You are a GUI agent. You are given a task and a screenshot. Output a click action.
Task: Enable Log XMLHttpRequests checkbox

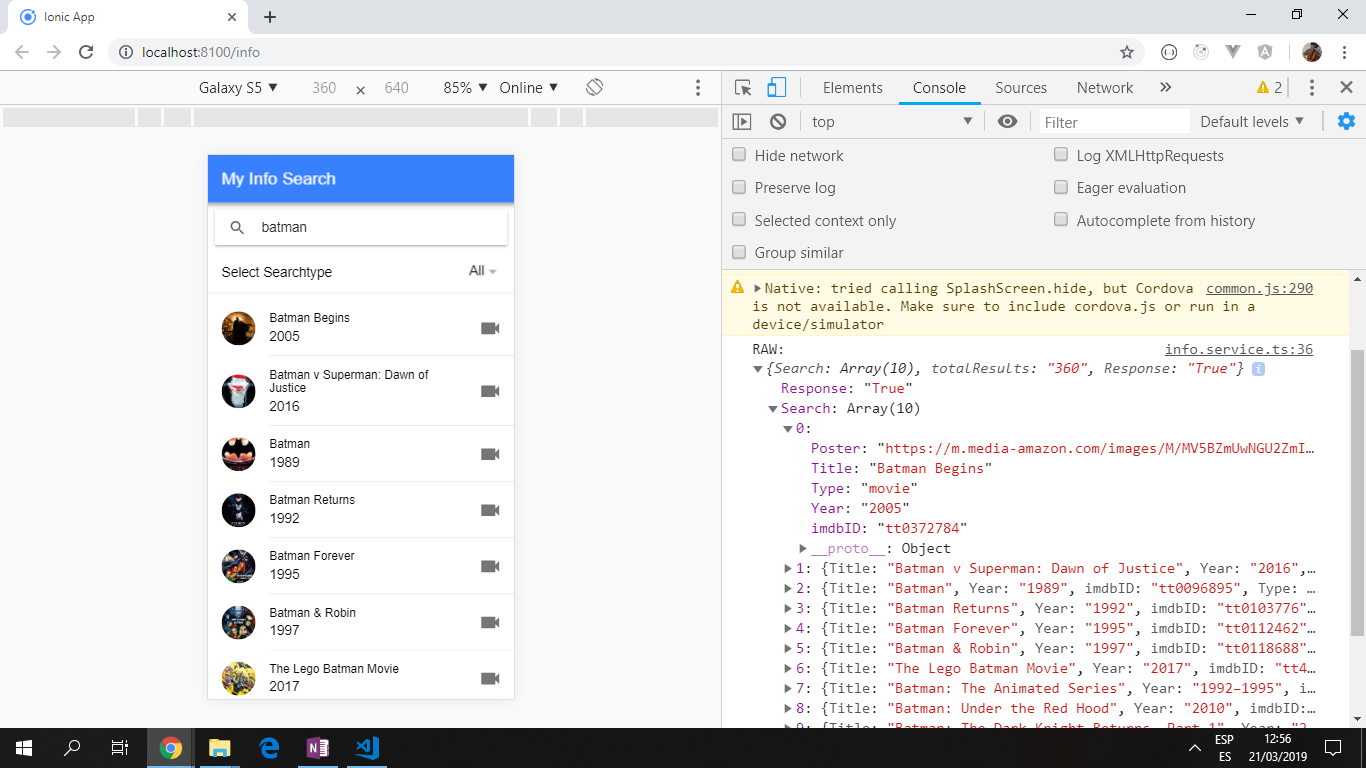[1061, 155]
